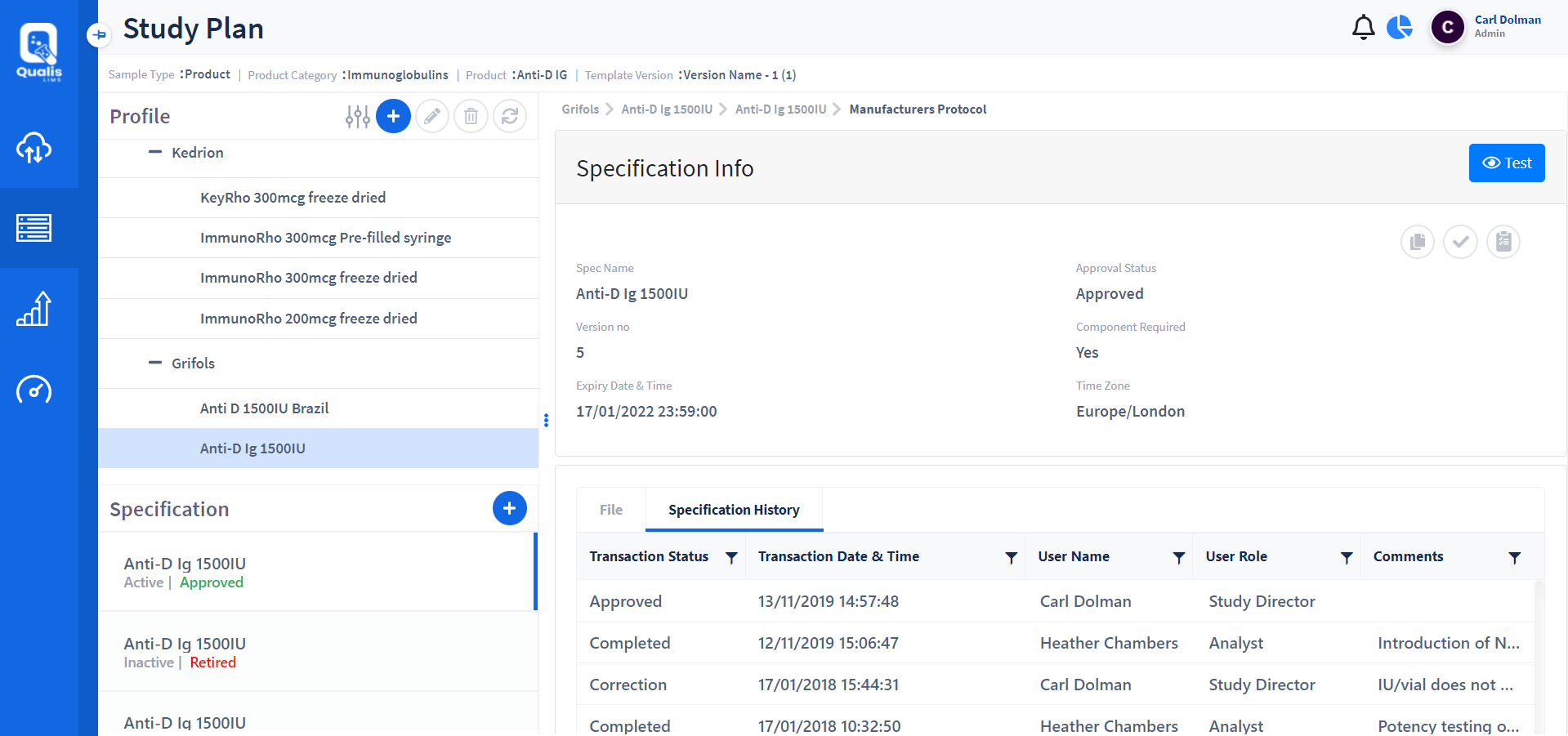Open the User Name filter funnel

pos(1178,557)
